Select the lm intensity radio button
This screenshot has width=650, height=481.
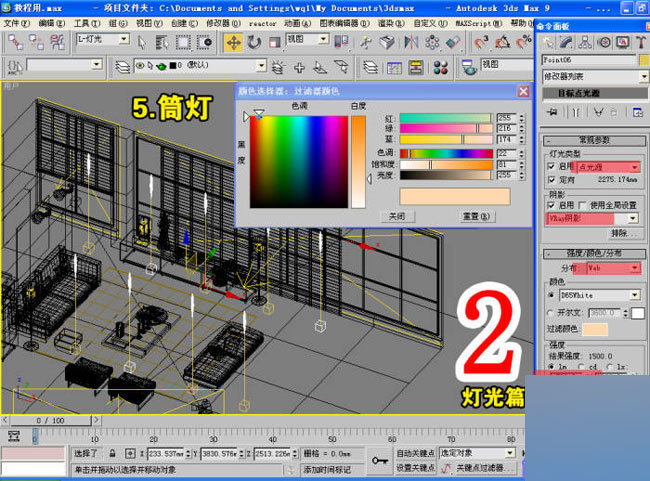(551, 367)
